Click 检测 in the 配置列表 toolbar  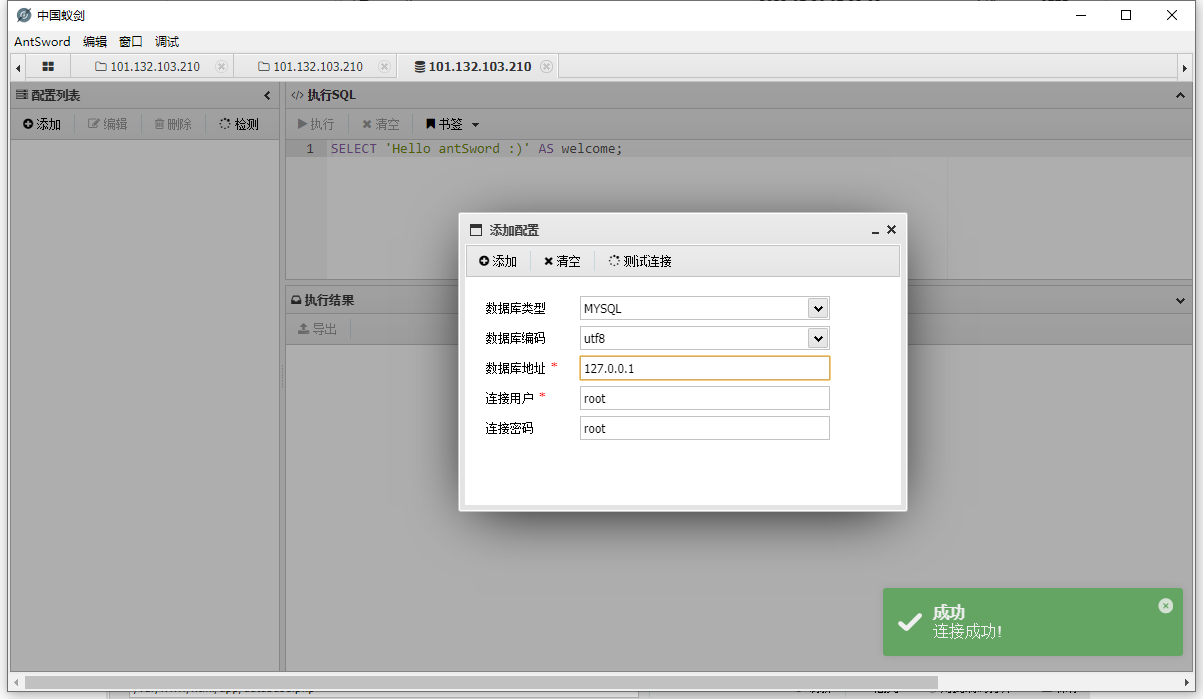point(239,125)
